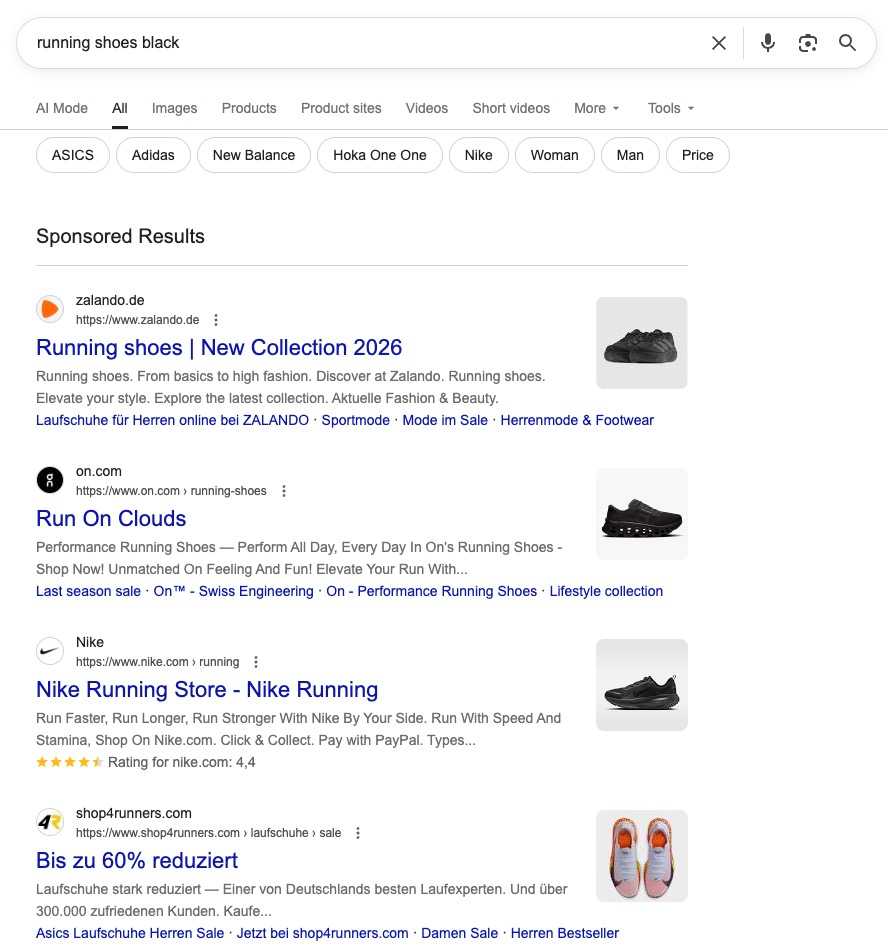Expand the More dropdown menu
Image resolution: width=888 pixels, height=948 pixels.
point(597,108)
